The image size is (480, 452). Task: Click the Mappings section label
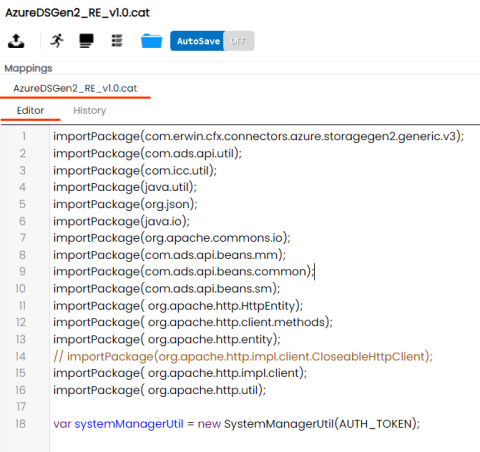(28, 68)
